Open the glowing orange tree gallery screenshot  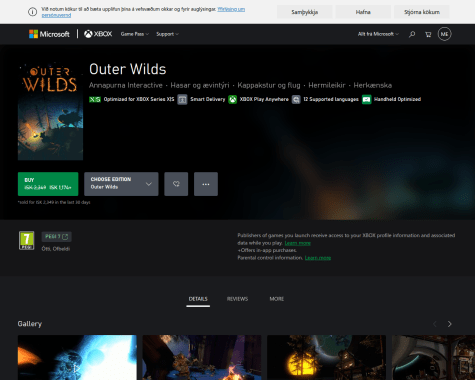coord(327,357)
